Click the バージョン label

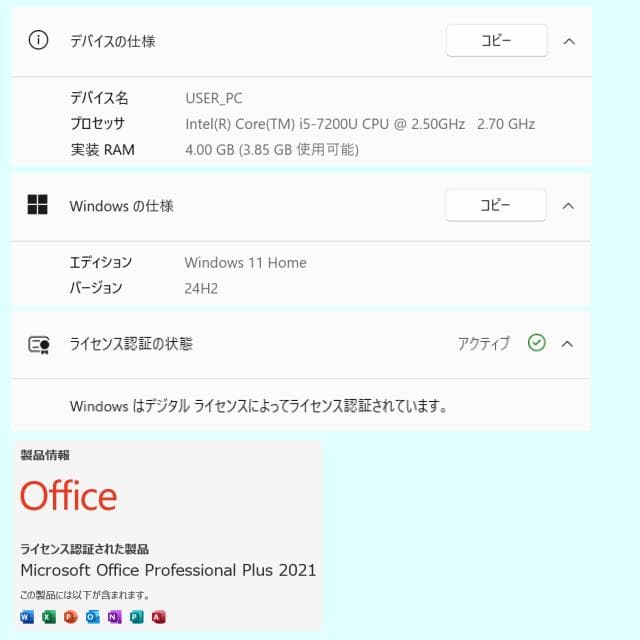[x=96, y=288]
